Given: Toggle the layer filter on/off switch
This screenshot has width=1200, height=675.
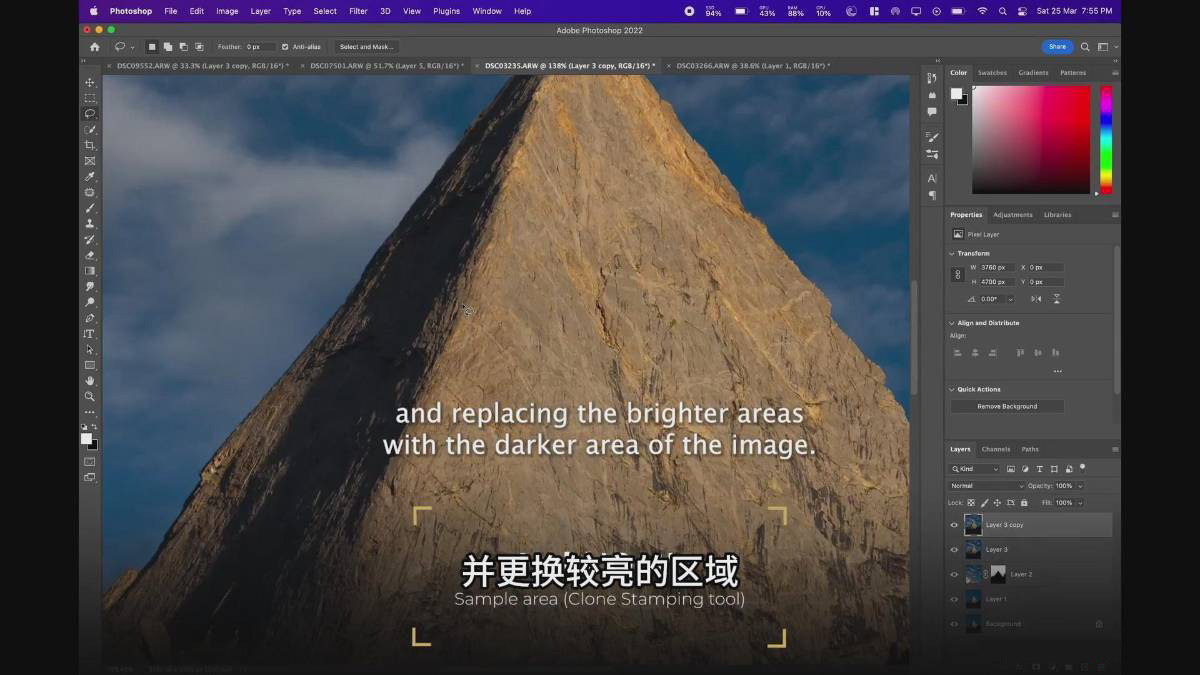Looking at the screenshot, I should coord(1083,467).
